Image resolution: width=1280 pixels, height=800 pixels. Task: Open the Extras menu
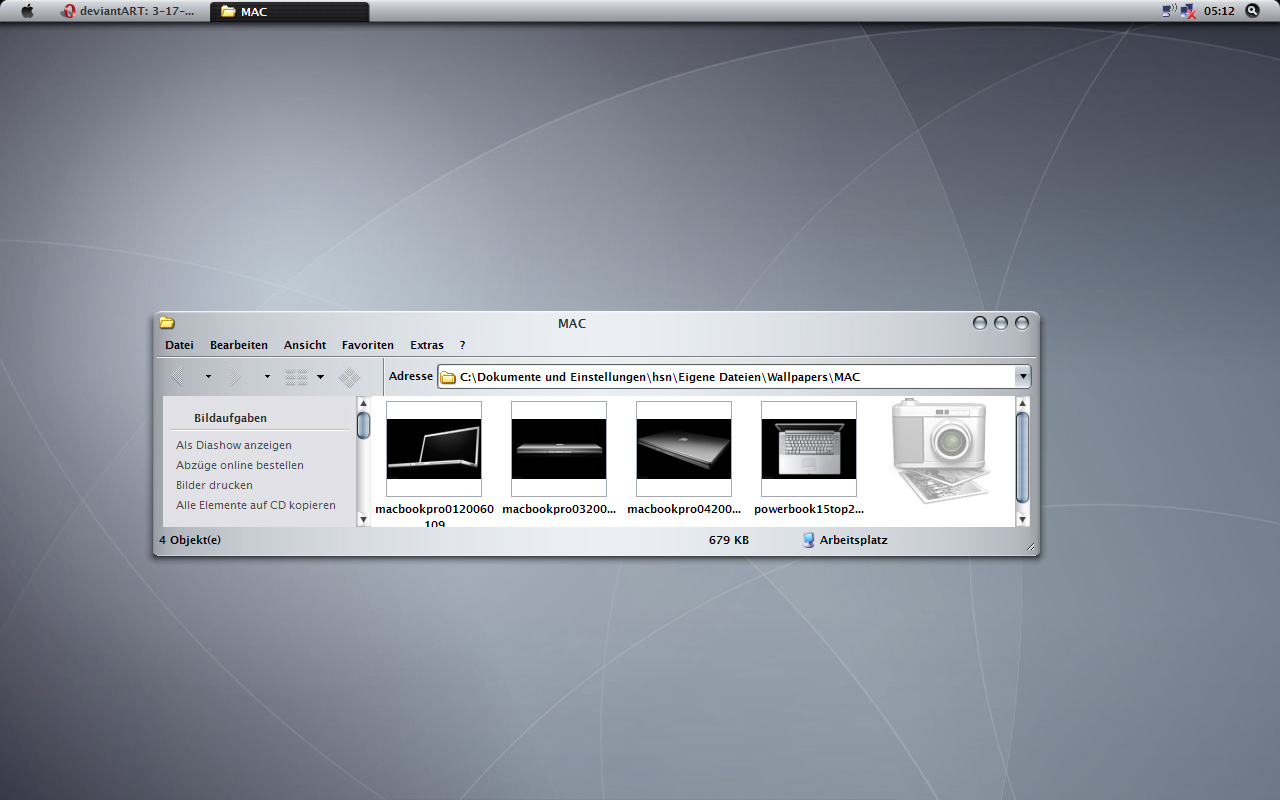pos(427,345)
